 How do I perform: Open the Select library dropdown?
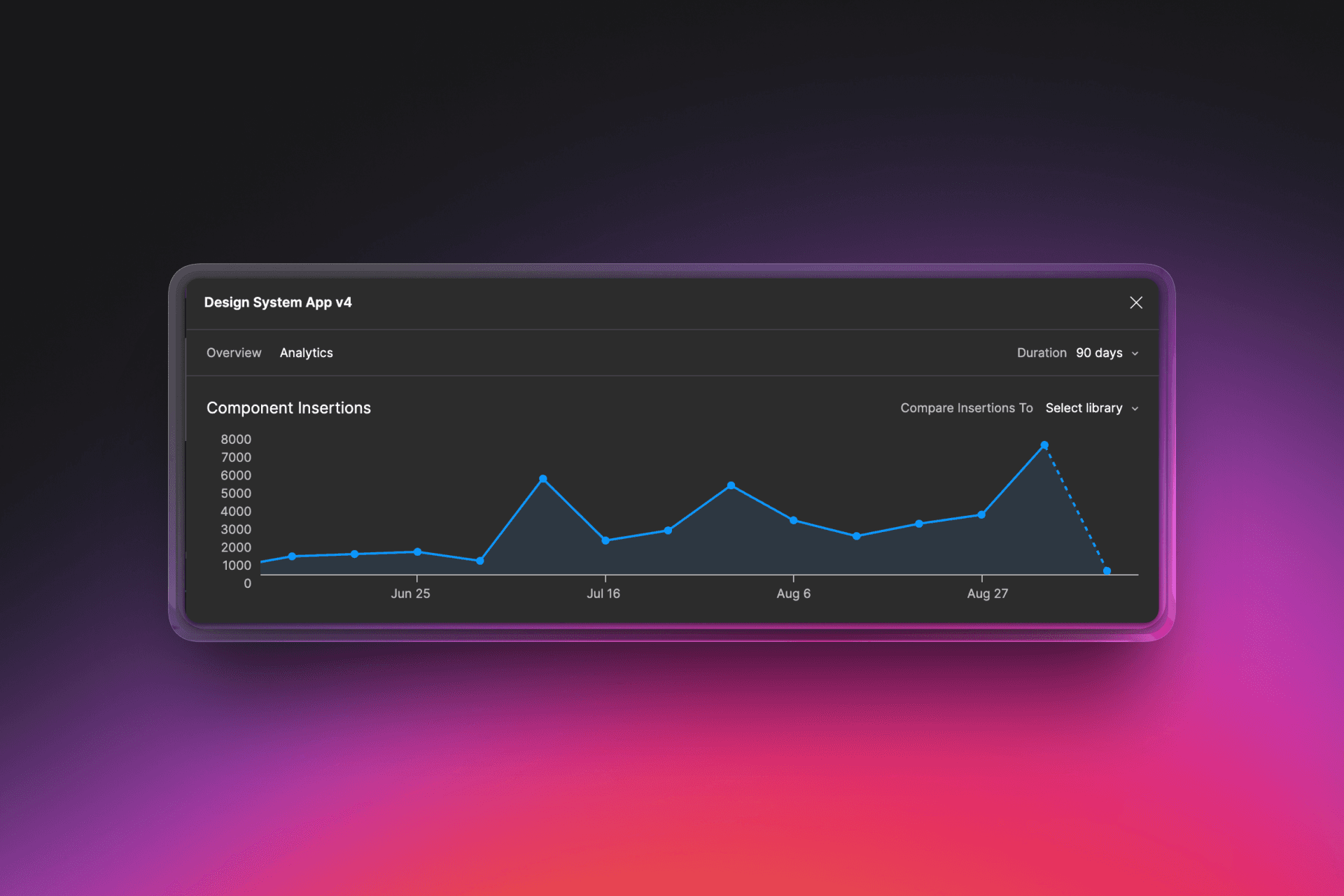(x=1084, y=408)
